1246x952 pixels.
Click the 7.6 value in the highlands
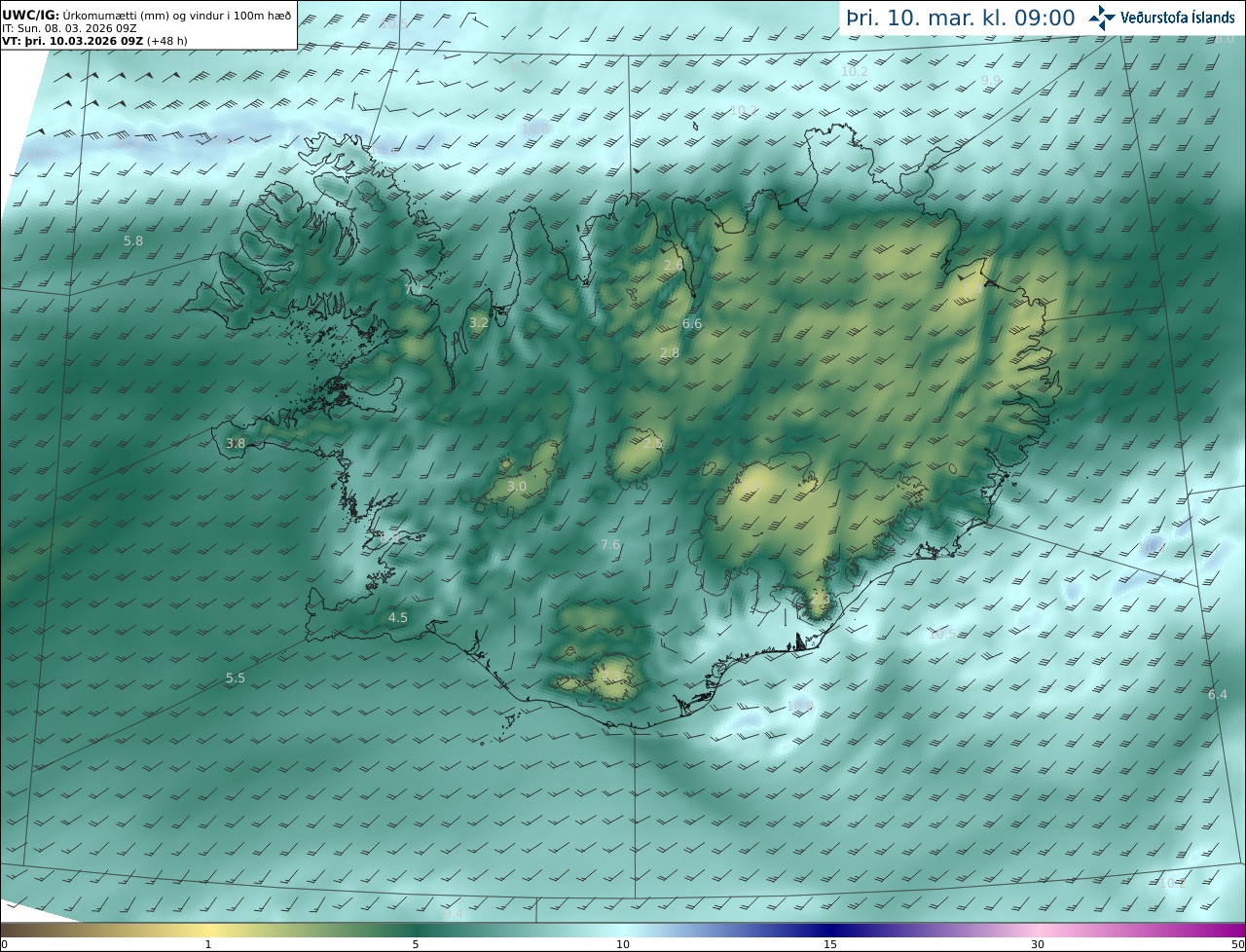coord(610,544)
